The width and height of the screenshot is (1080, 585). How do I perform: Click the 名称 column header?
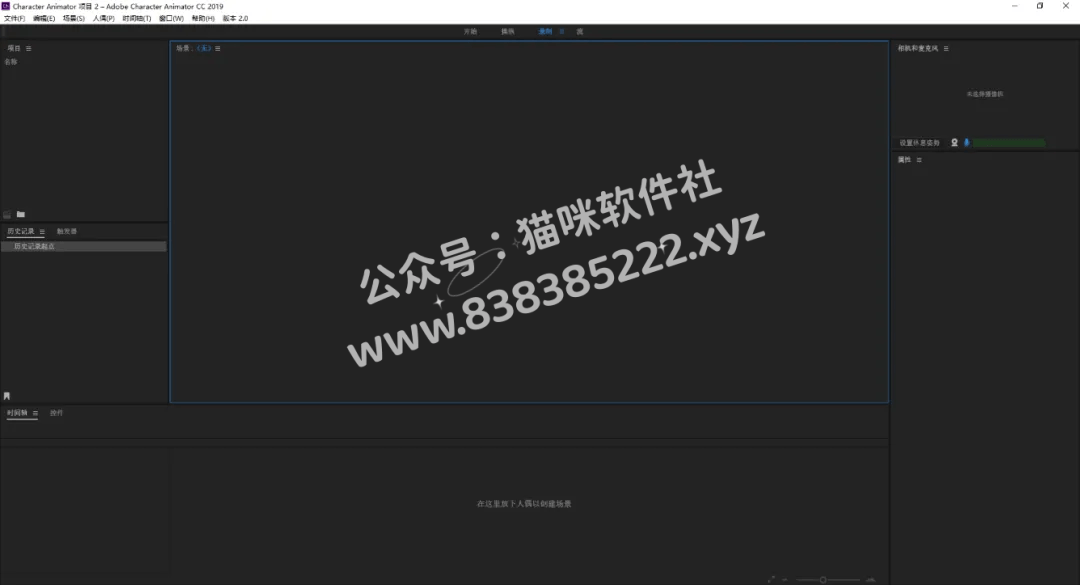click(11, 62)
